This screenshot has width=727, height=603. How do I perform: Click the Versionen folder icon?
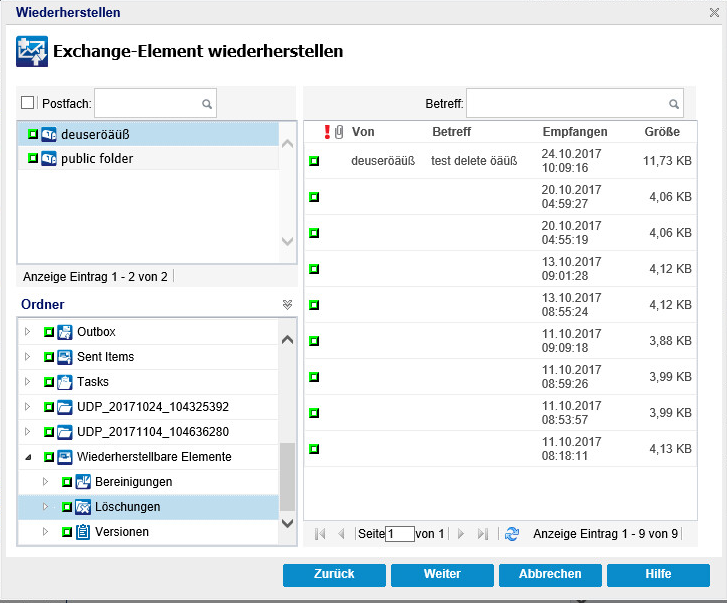pyautogui.click(x=83, y=532)
